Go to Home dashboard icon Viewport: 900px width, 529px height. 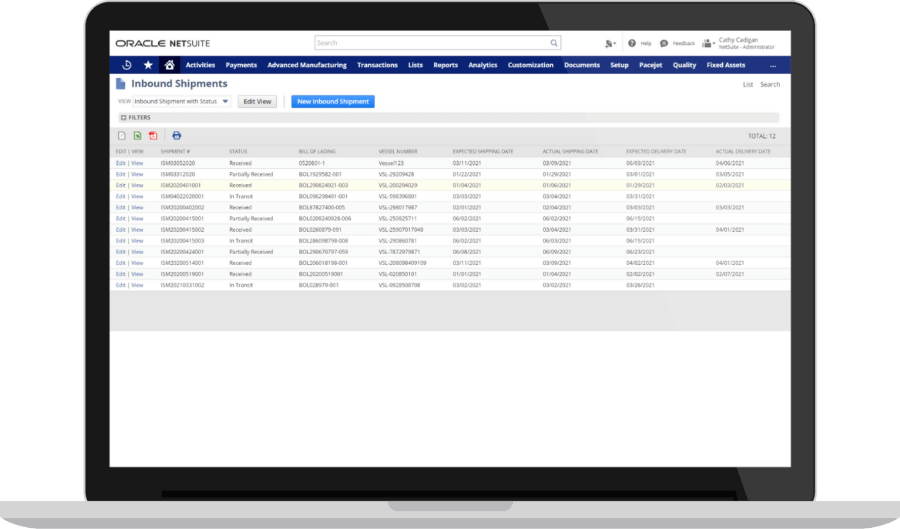[x=169, y=65]
